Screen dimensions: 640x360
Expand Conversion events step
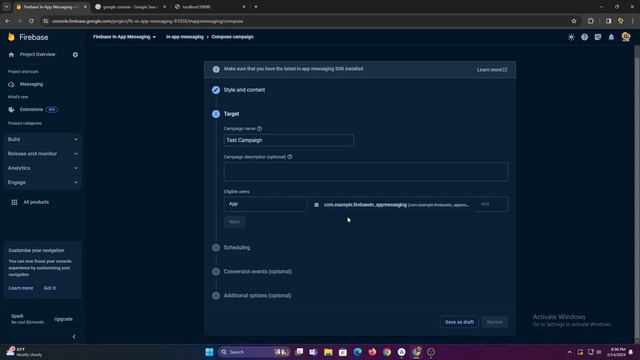click(x=258, y=271)
